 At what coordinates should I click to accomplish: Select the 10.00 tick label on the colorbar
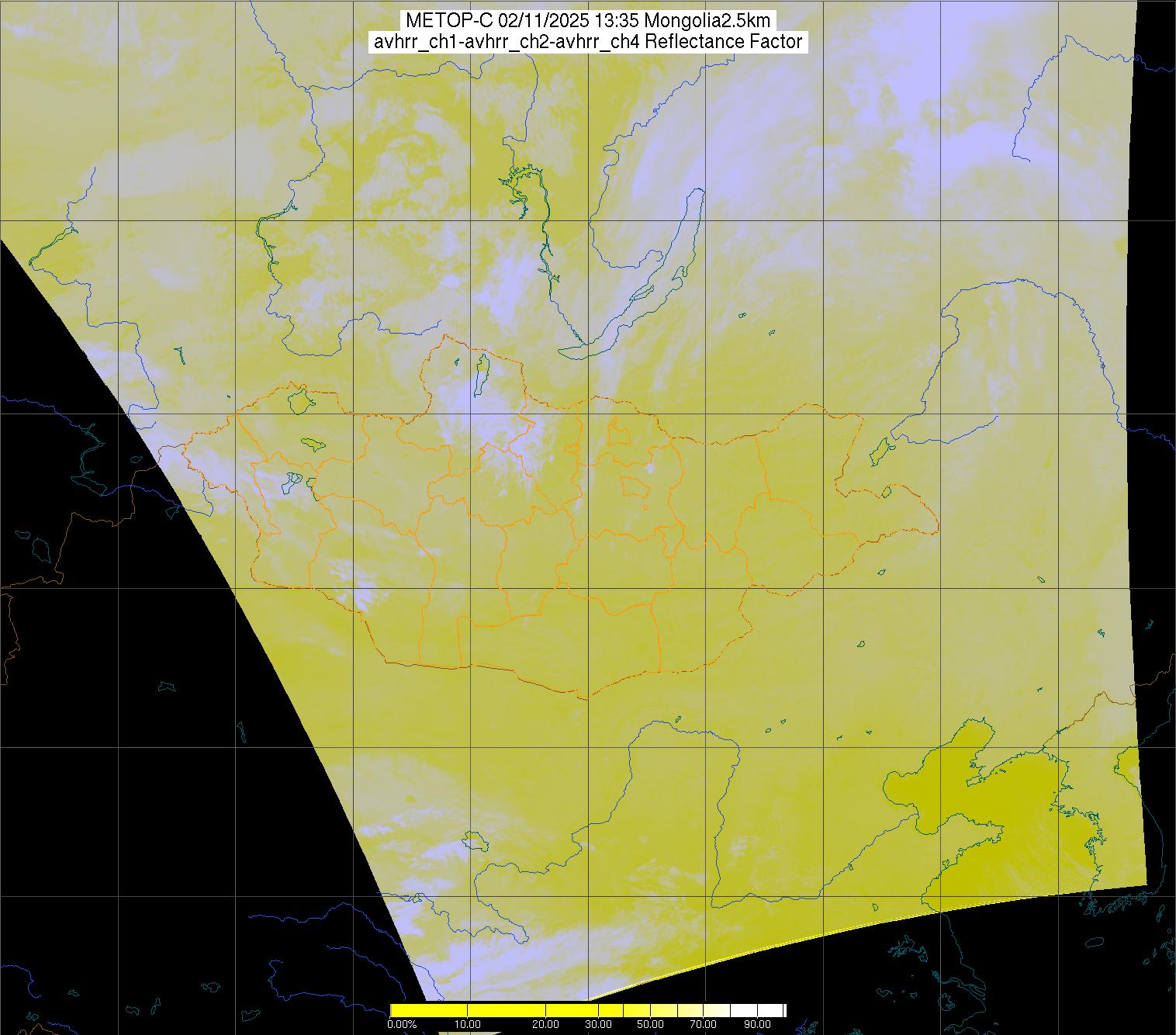(467, 1024)
